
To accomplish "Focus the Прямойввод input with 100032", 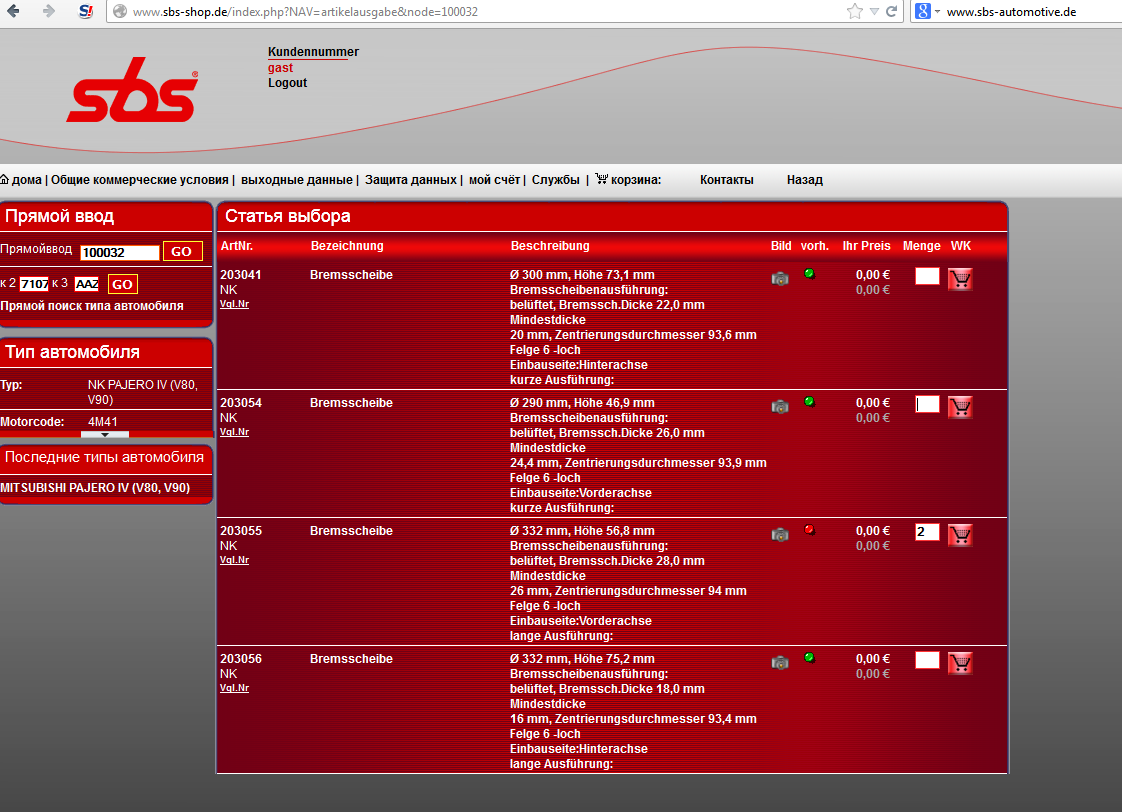I will pos(120,253).
